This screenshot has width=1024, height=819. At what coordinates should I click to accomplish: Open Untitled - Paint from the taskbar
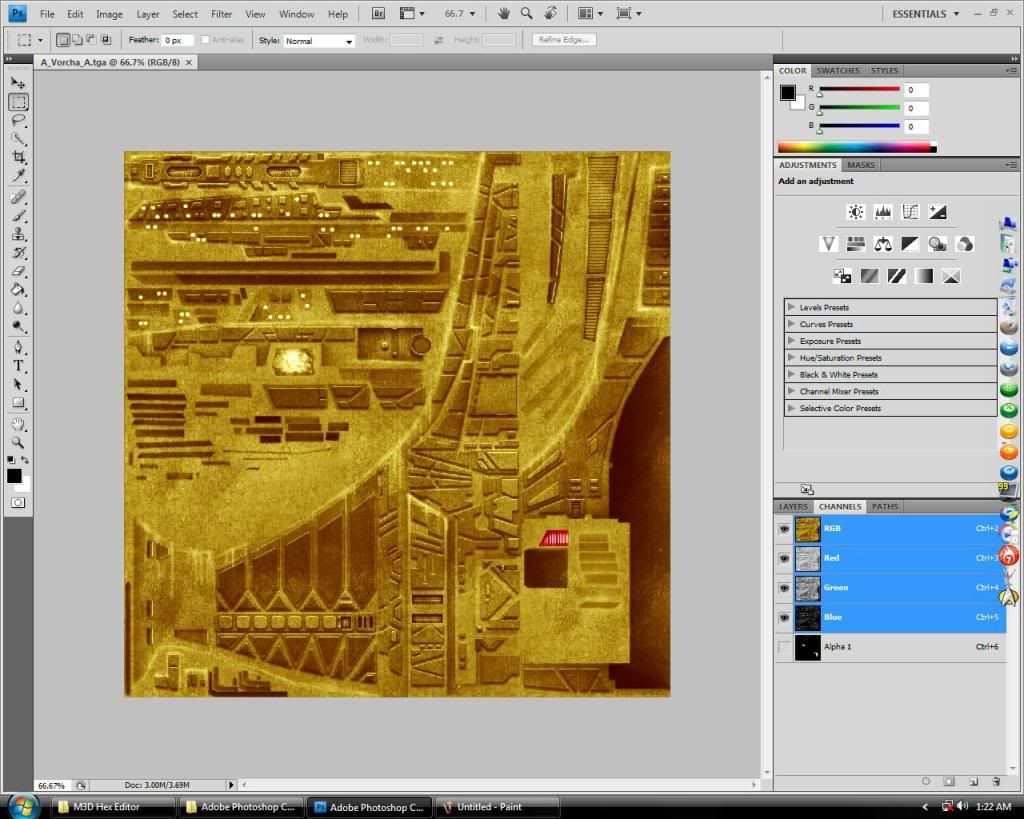tap(497, 807)
